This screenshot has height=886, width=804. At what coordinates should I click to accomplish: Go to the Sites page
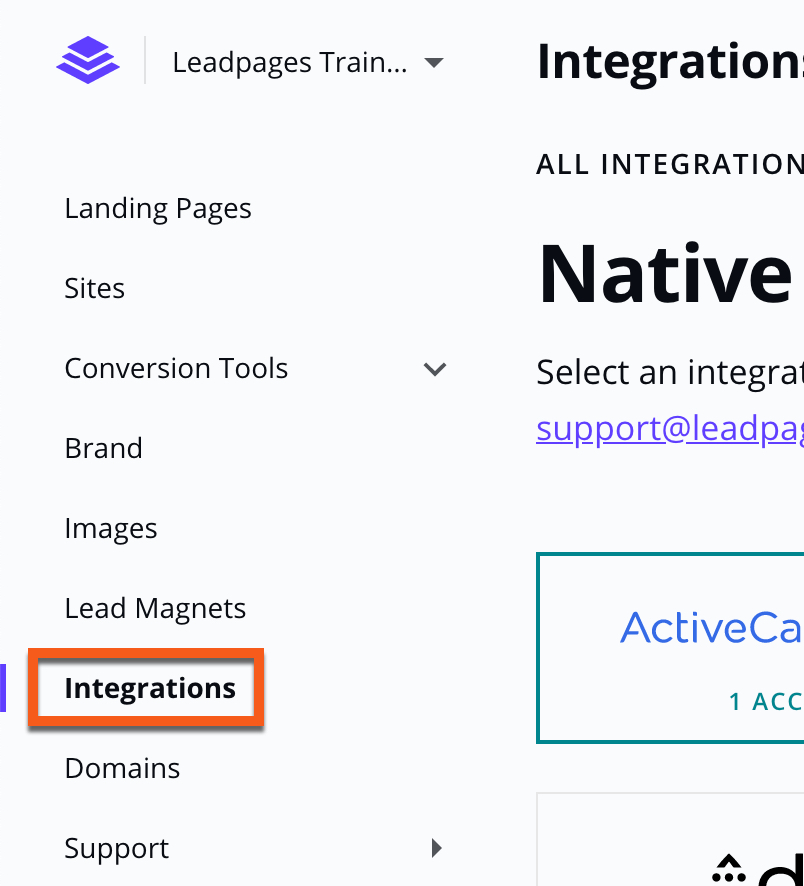tap(94, 288)
